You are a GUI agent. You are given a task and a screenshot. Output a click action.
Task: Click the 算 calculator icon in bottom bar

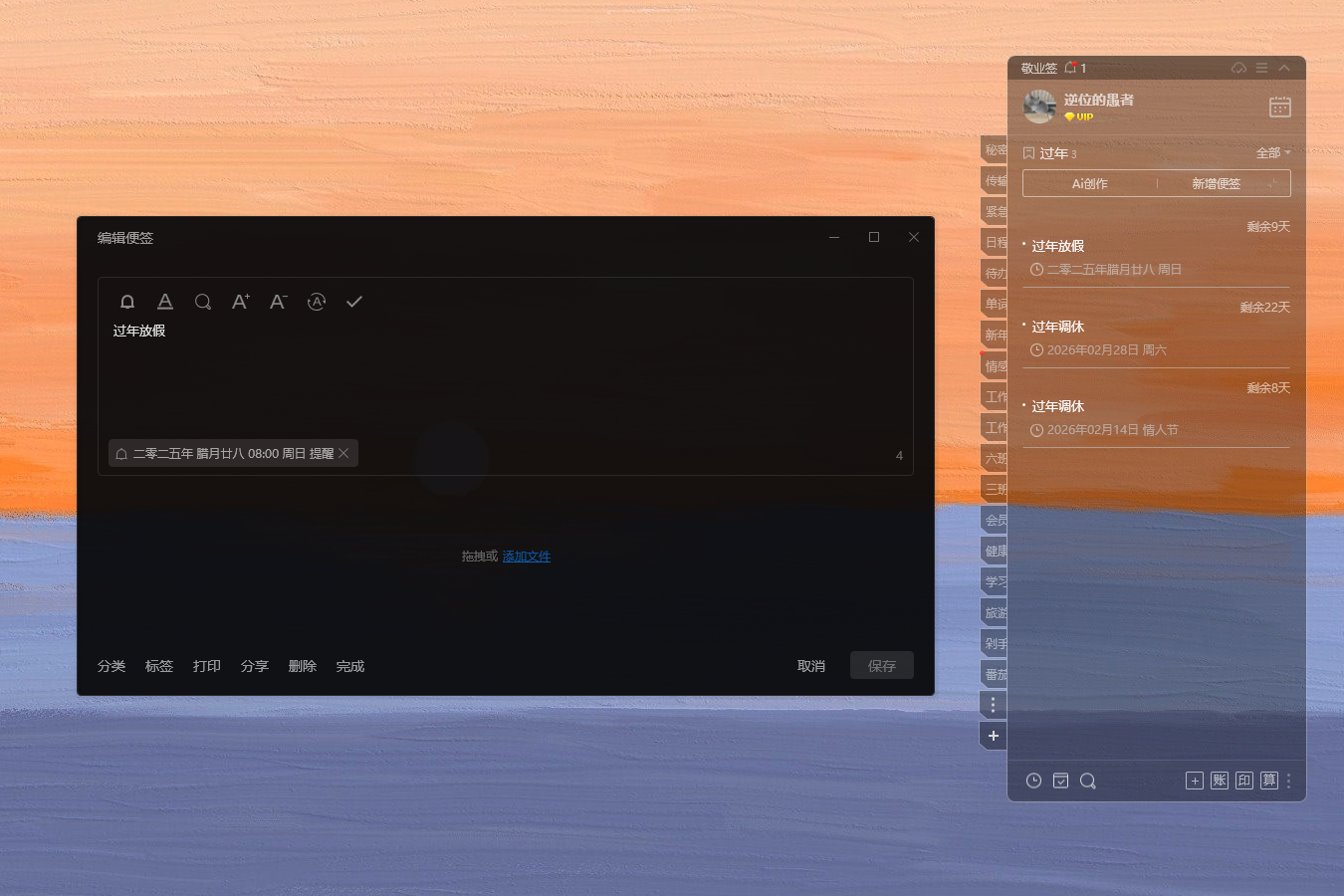tap(1269, 781)
